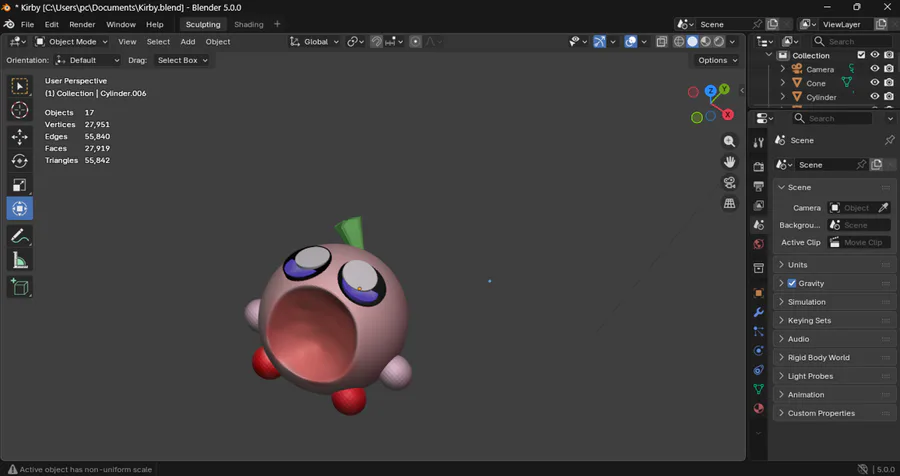Open the Drag Select Box dropdown

[x=182, y=60]
